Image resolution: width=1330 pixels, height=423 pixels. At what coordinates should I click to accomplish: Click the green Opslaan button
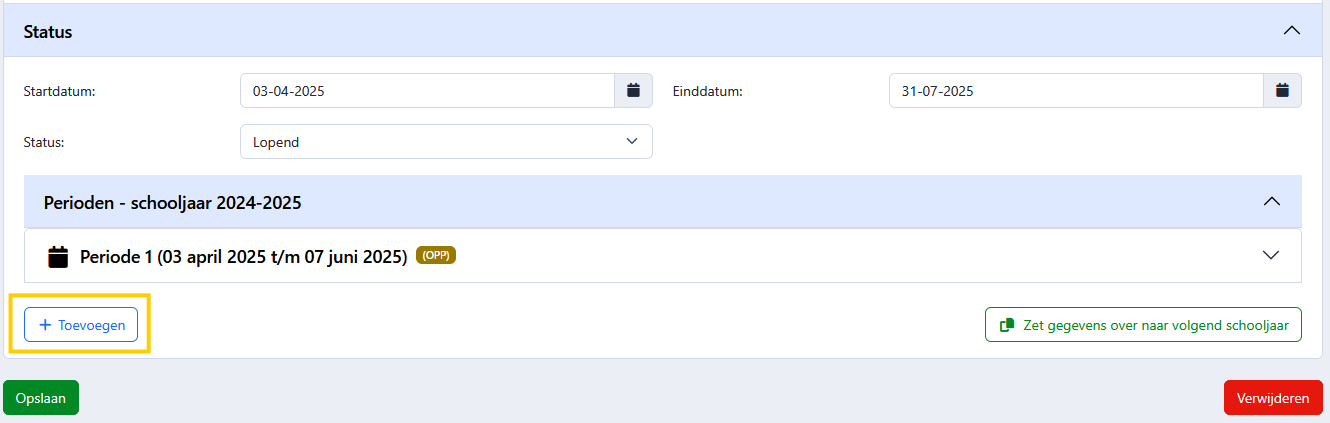41,398
